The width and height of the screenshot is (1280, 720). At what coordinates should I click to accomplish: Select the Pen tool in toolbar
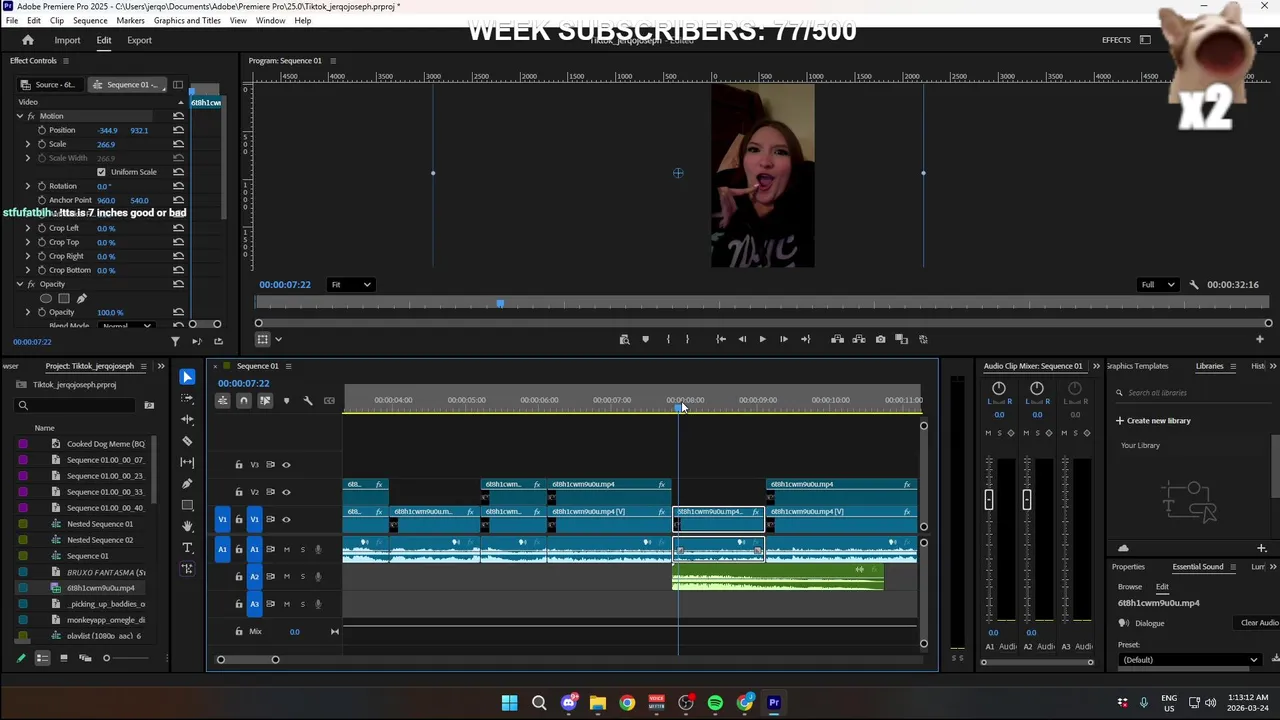pyautogui.click(x=187, y=483)
